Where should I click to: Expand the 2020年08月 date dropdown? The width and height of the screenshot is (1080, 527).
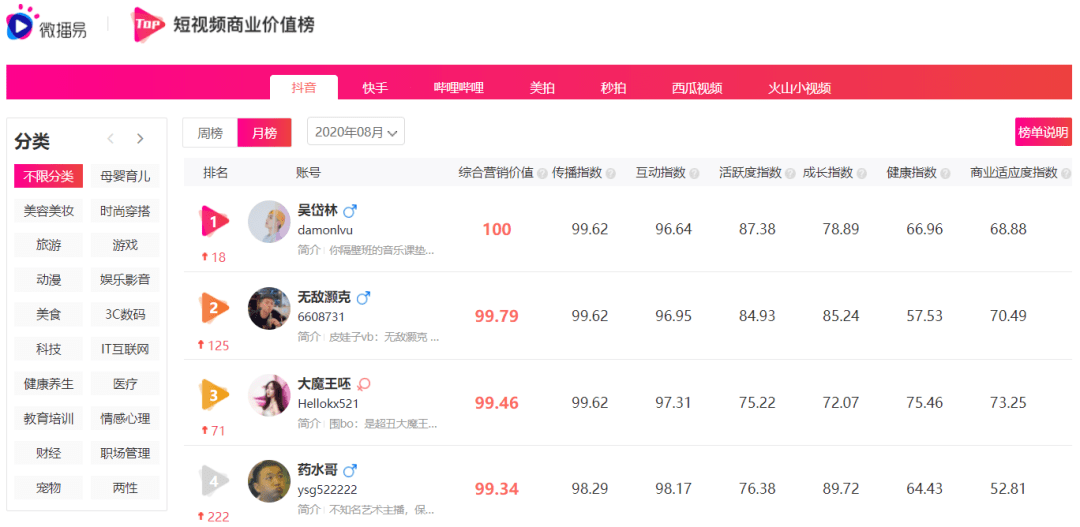355,132
